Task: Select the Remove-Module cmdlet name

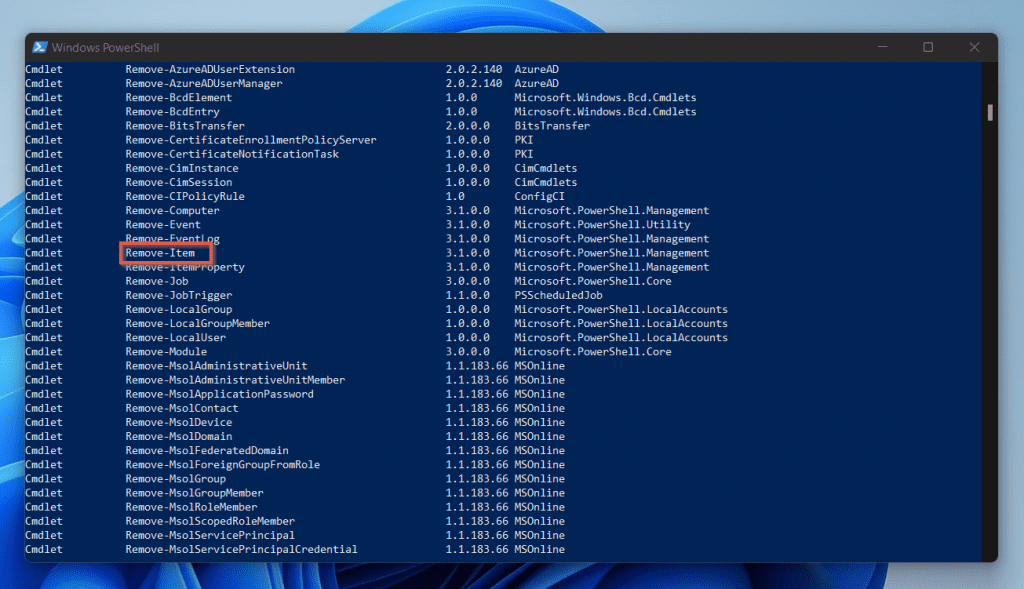Action: click(x=167, y=352)
